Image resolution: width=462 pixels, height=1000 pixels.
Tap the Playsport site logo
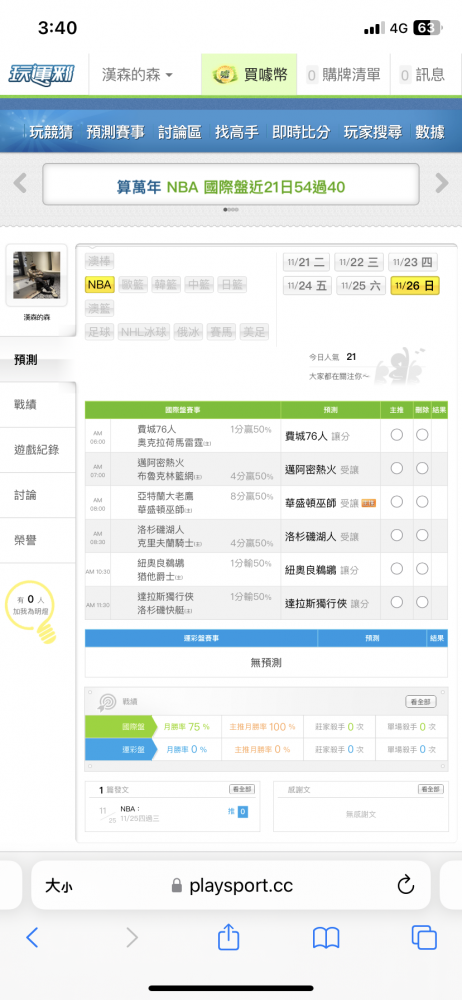(41, 75)
